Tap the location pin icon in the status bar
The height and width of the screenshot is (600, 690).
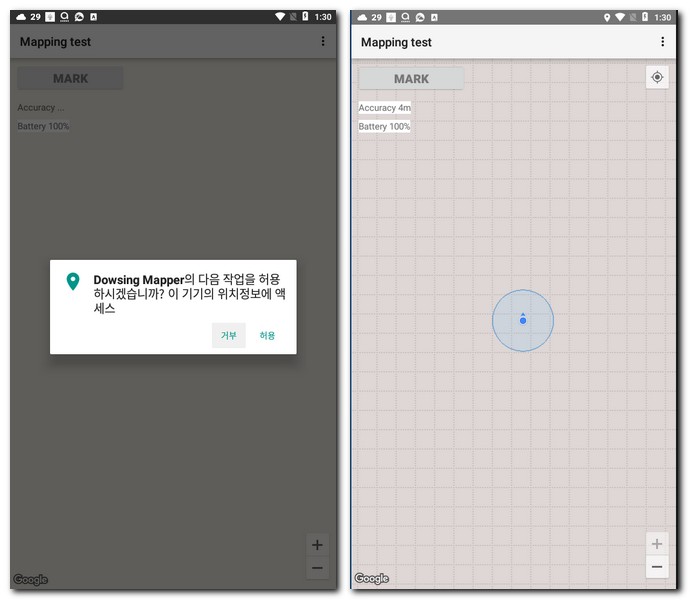607,17
